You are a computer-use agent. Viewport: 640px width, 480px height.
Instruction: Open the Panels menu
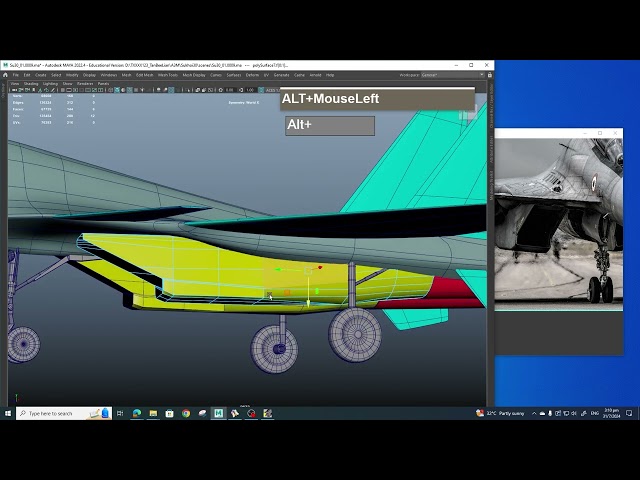103,83
